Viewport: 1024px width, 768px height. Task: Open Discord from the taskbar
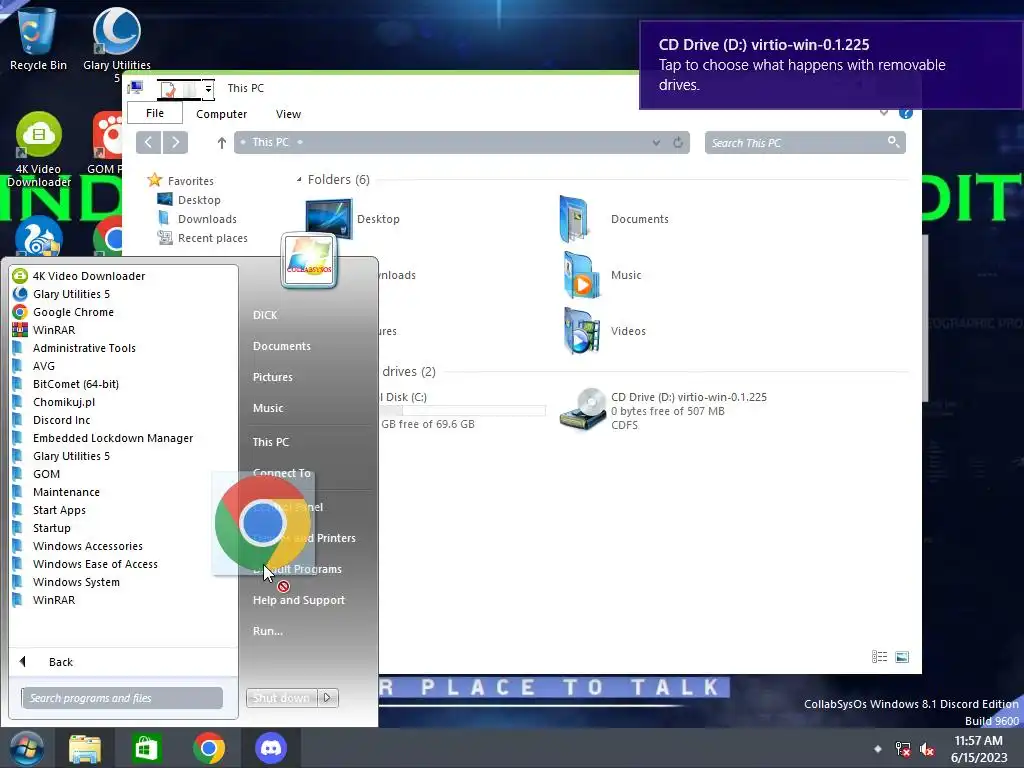[x=270, y=748]
